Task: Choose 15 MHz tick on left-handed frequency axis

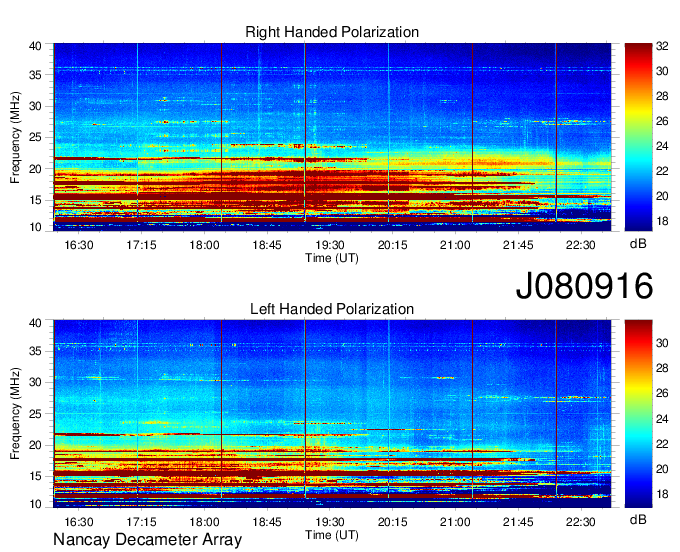Action: [x=35, y=477]
